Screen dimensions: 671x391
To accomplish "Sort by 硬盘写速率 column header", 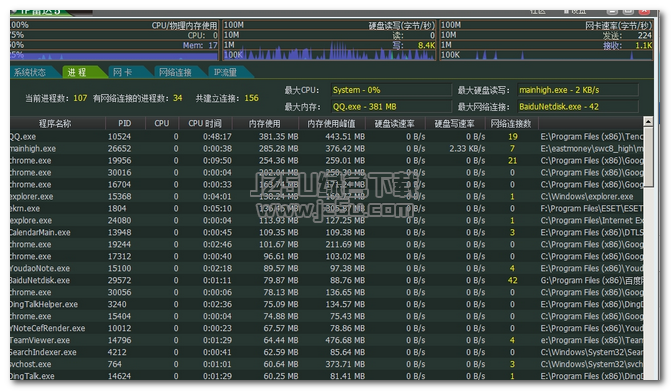I will 454,124.
